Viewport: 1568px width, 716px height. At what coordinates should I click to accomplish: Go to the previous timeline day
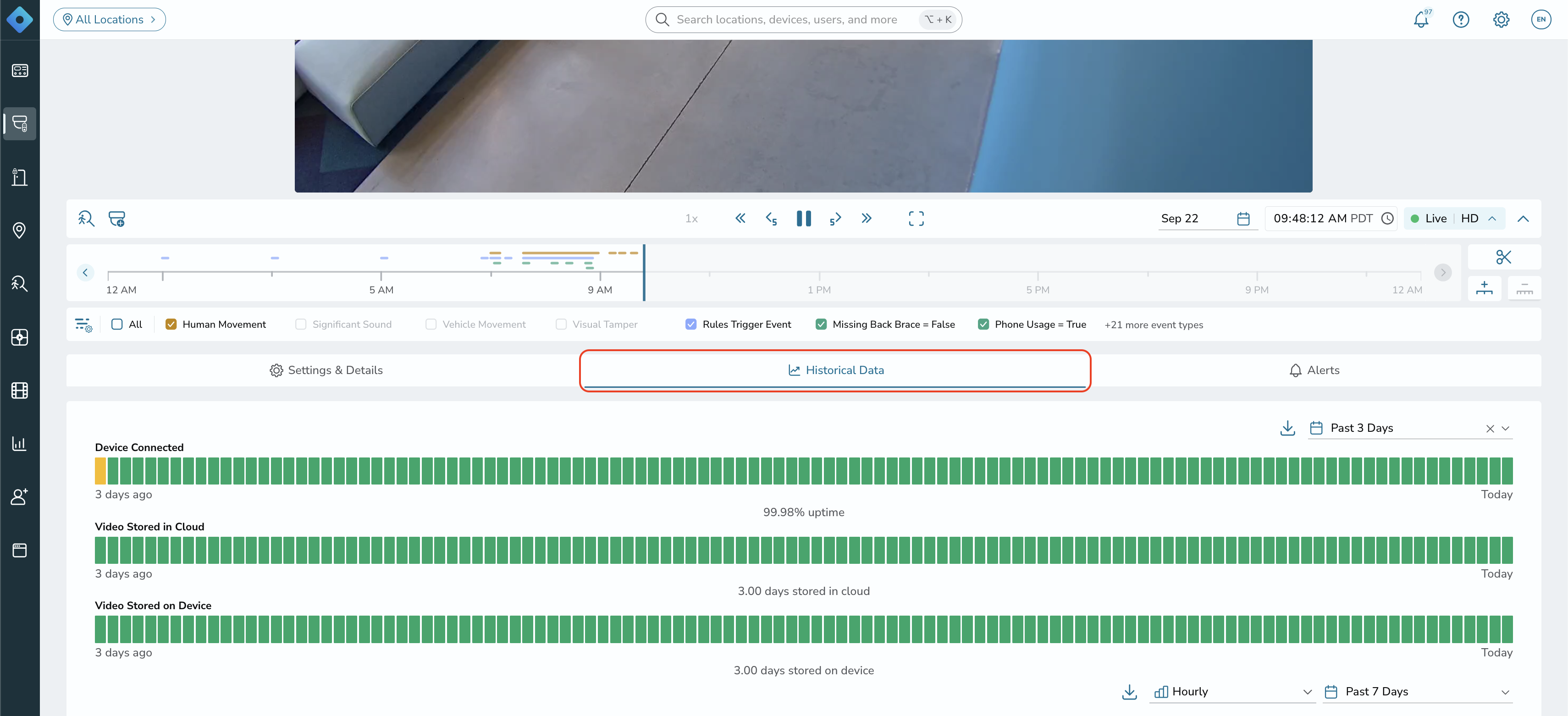(x=85, y=273)
